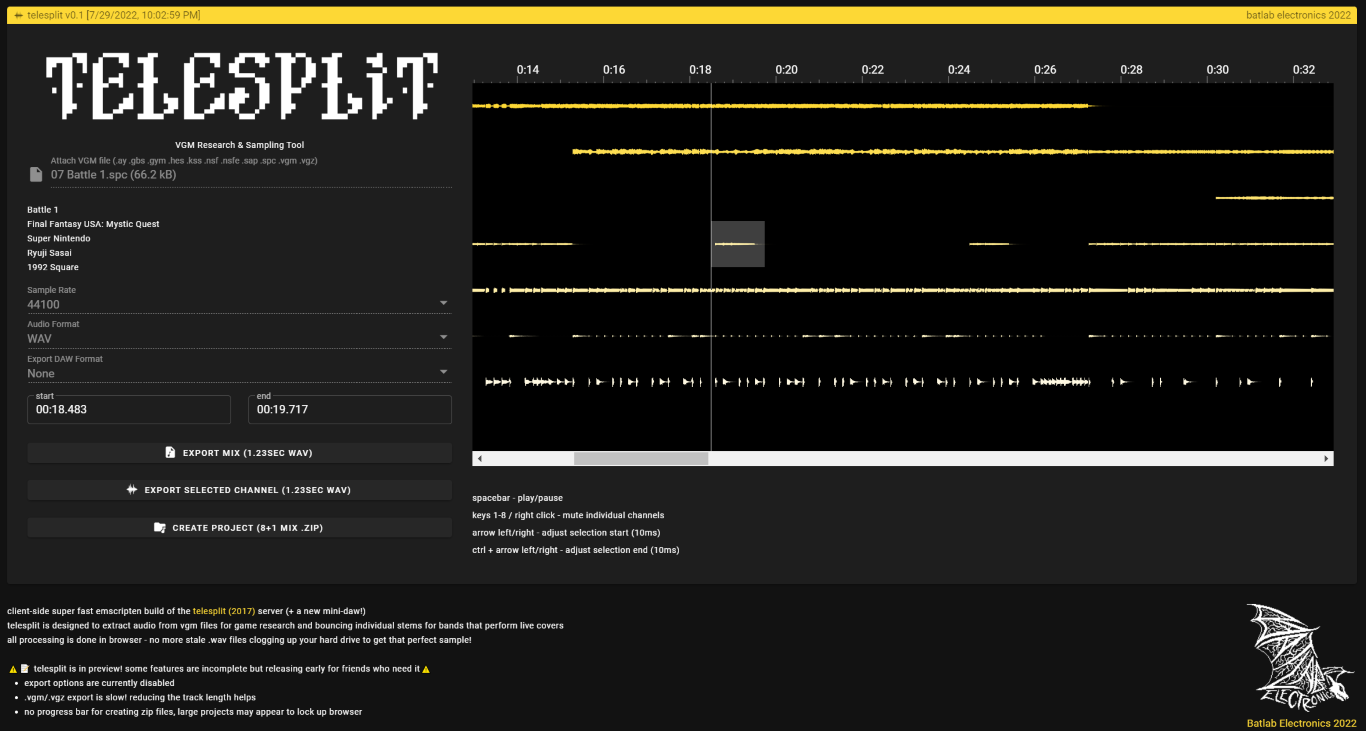Click the scrollbar left arrow under the waveform
This screenshot has width=1366, height=731.
click(479, 459)
